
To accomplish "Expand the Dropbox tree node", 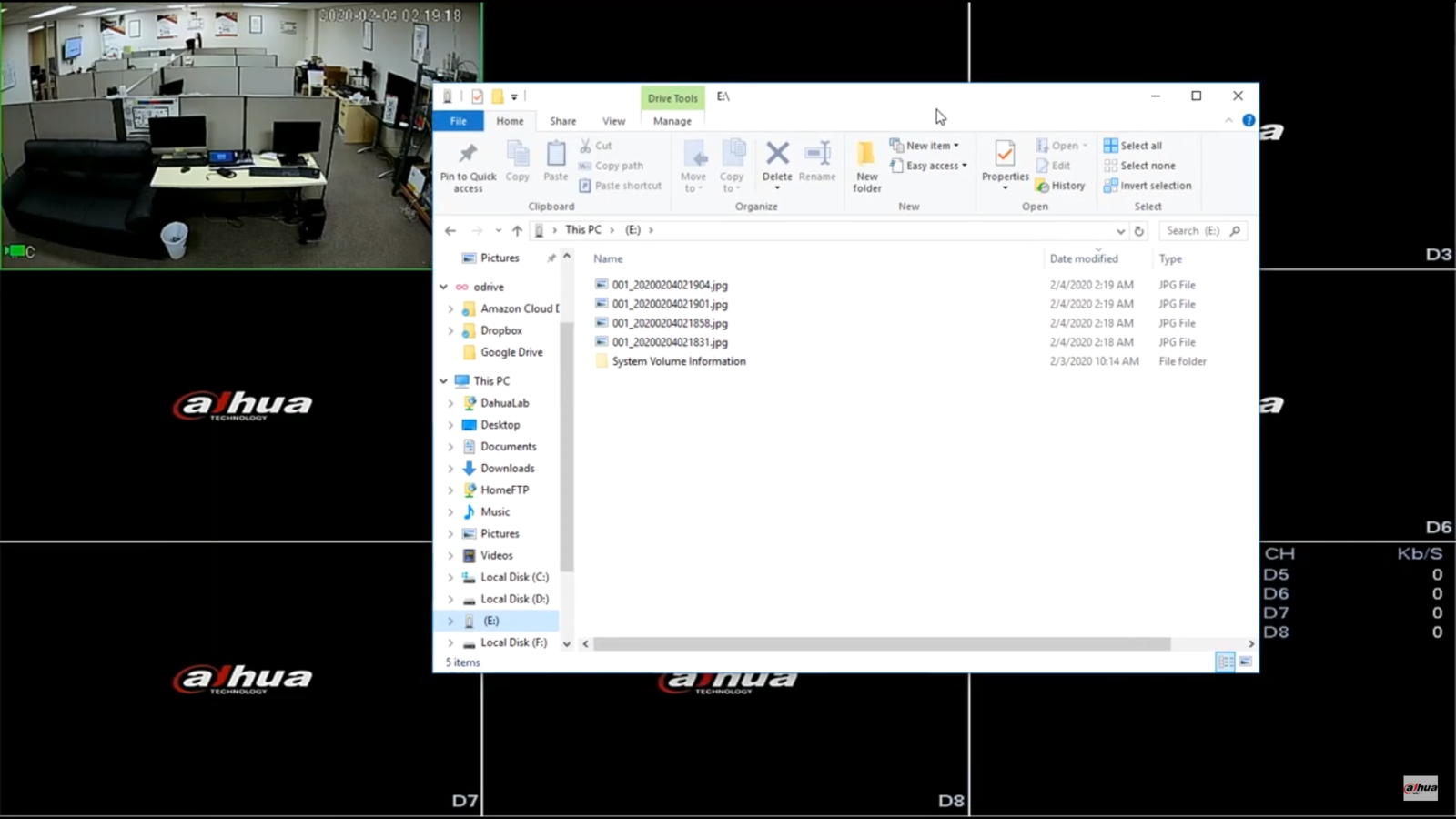I will pyautogui.click(x=450, y=331).
